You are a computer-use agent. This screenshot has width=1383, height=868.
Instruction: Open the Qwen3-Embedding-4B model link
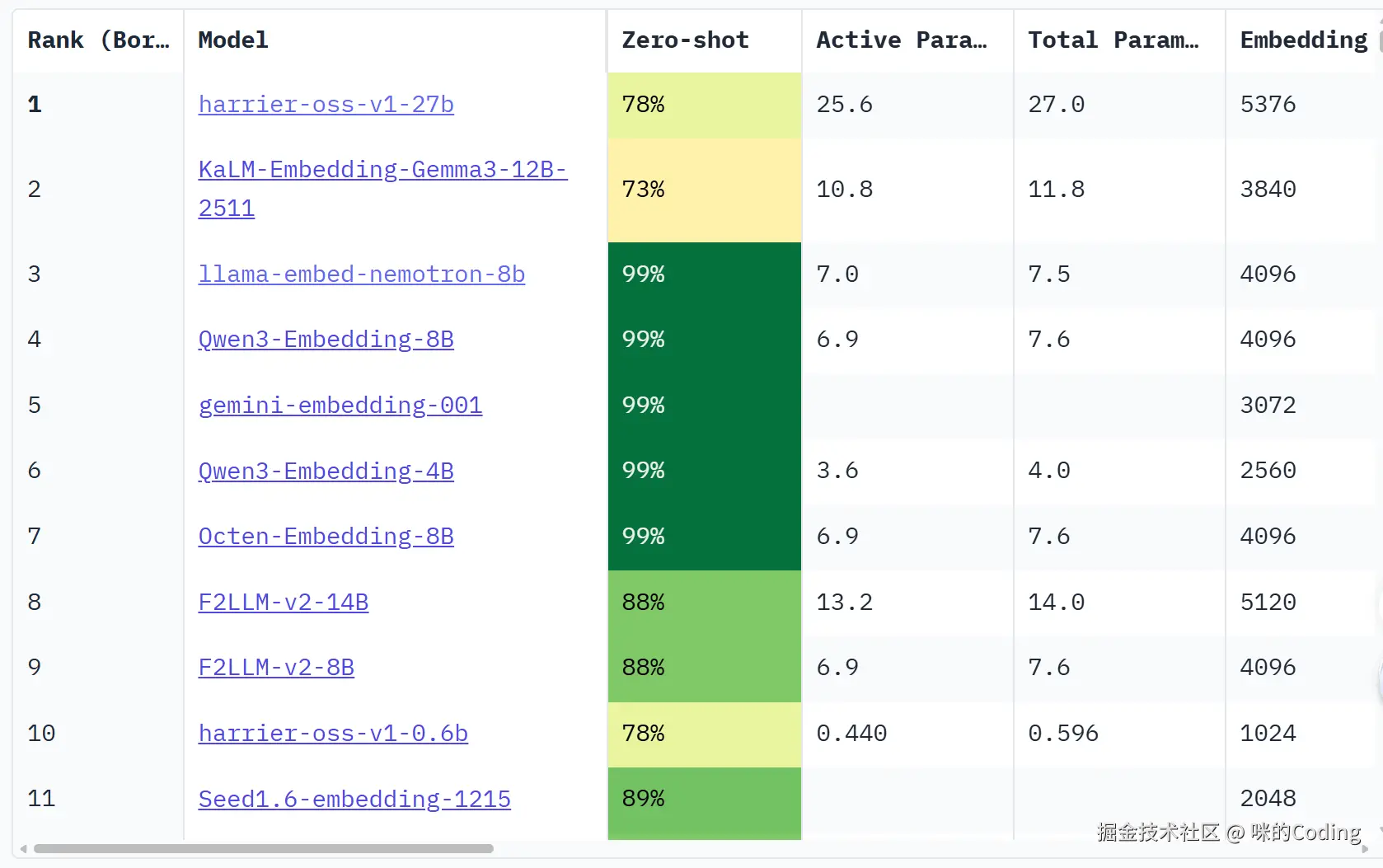326,471
